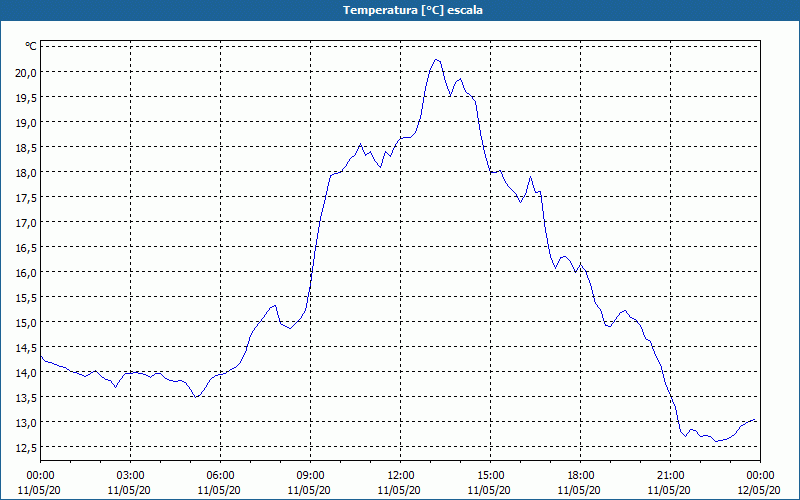800x500 pixels.
Task: Click the 18:00 time axis label
Action: (580, 475)
